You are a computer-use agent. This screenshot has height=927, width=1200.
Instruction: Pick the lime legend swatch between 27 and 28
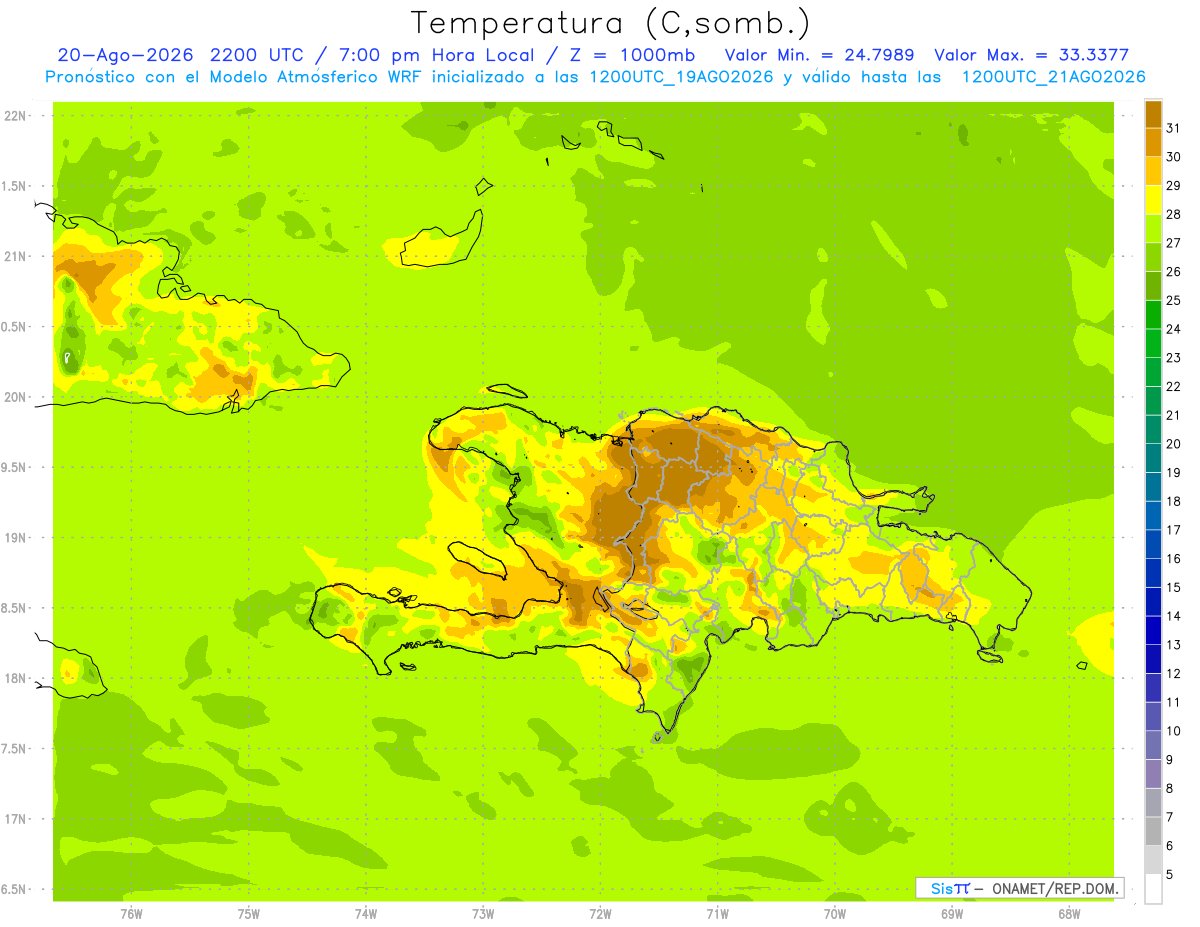(1153, 229)
